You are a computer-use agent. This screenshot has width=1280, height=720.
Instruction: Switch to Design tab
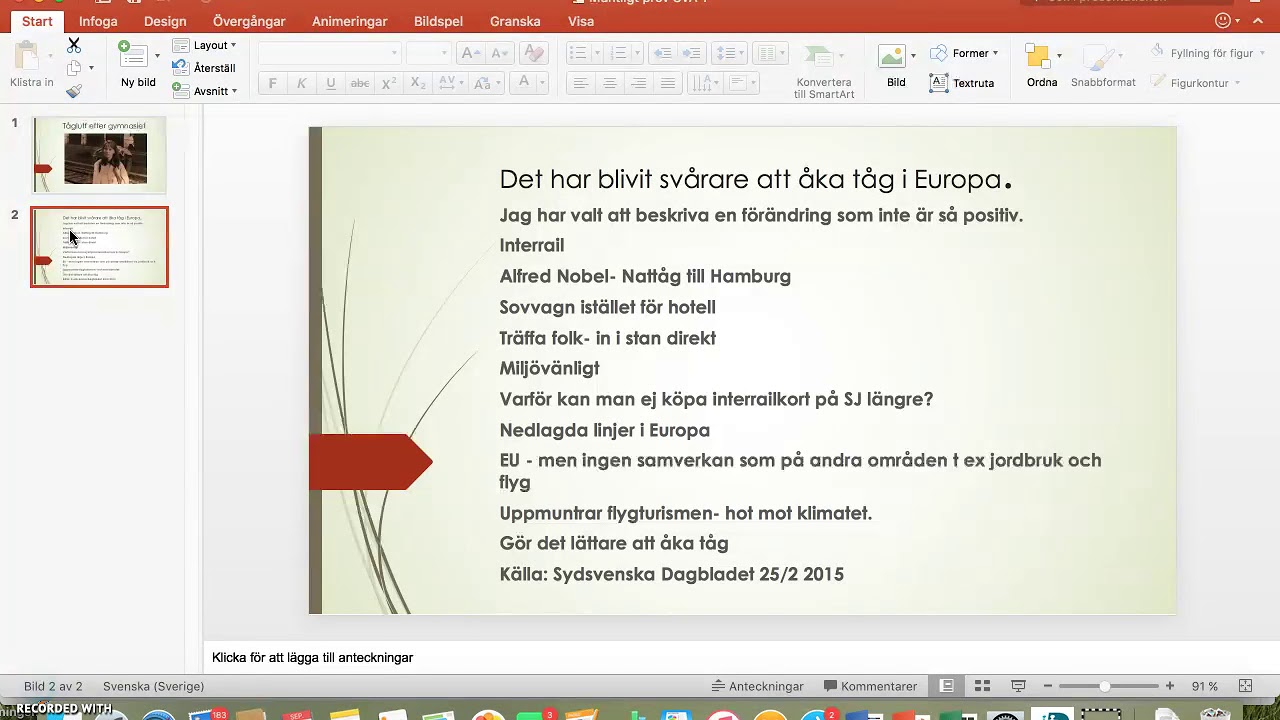coord(165,21)
